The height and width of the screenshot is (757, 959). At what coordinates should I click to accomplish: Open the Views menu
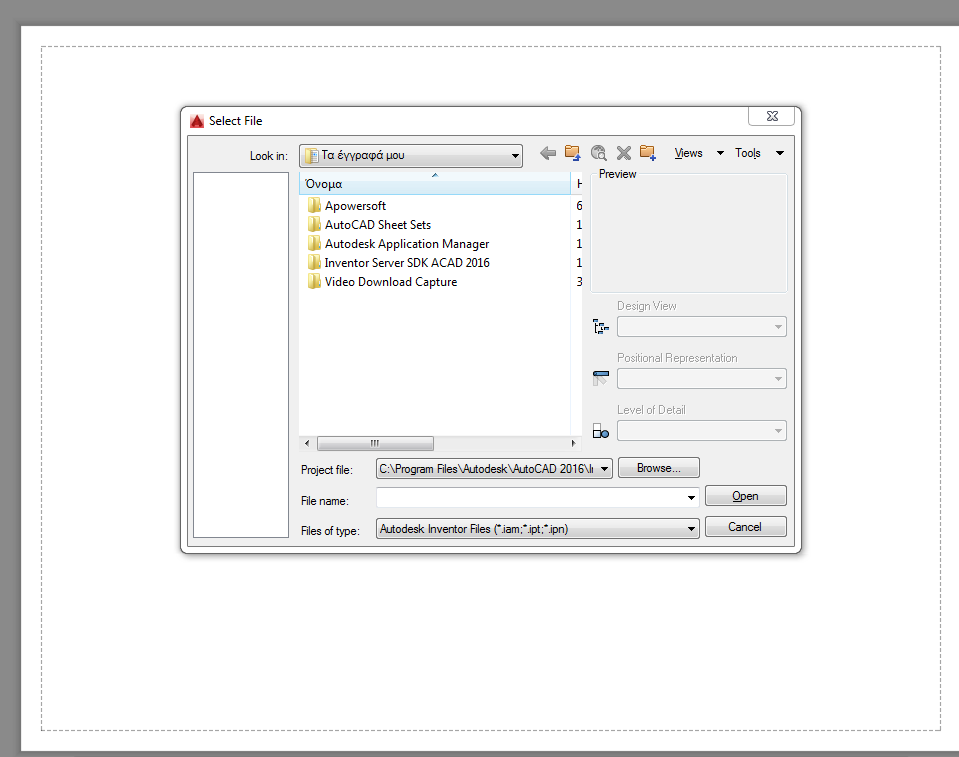tap(688, 153)
